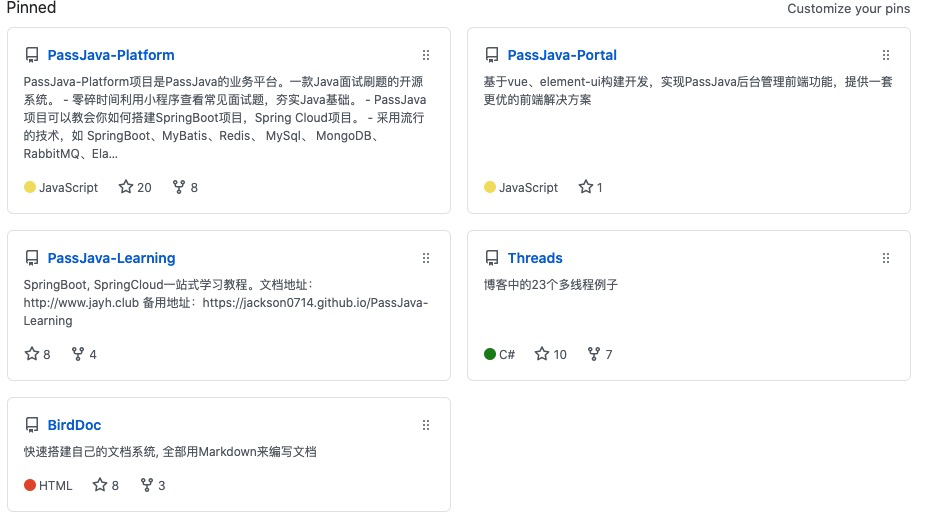Open the BirdDoc repository link
928x532 pixels.
pos(74,425)
